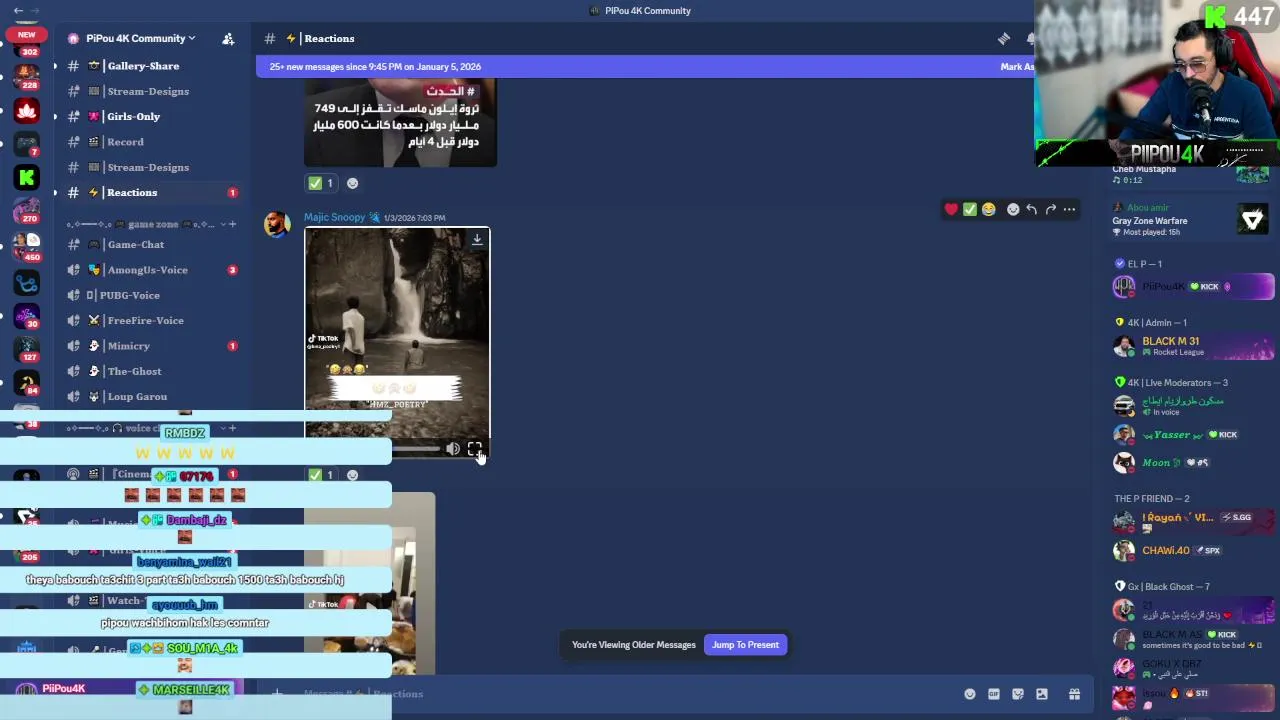Open the server icon with 228 badge
The image size is (1280, 720).
(x=27, y=76)
